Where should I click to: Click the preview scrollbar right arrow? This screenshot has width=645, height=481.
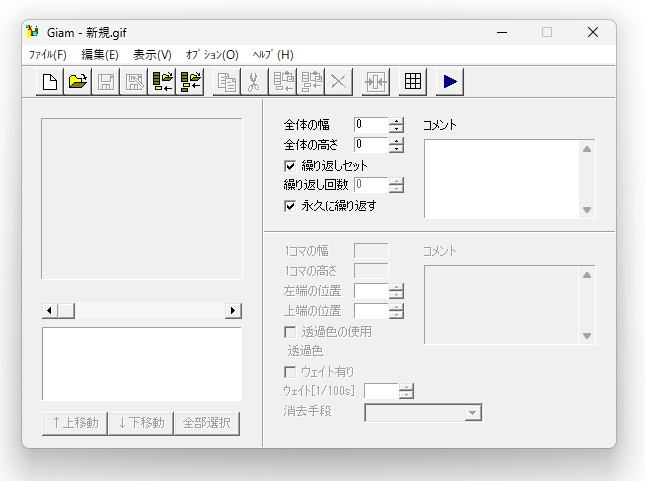pos(234,311)
